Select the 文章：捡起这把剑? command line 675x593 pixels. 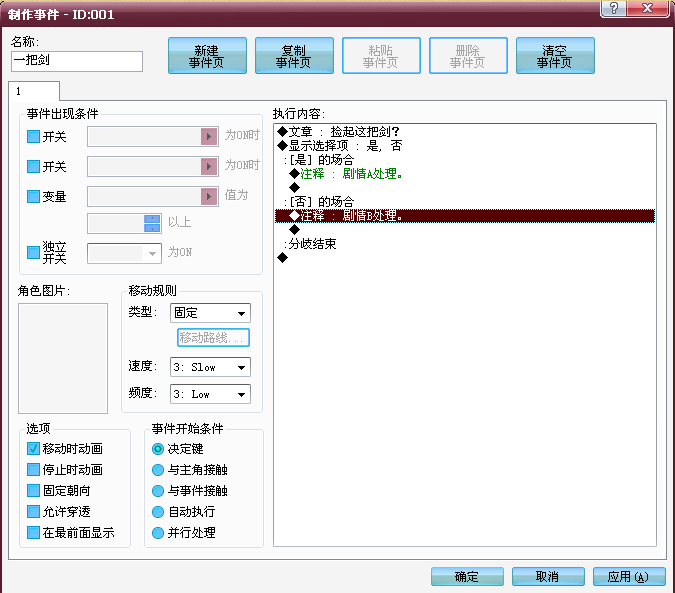[x=465, y=132]
